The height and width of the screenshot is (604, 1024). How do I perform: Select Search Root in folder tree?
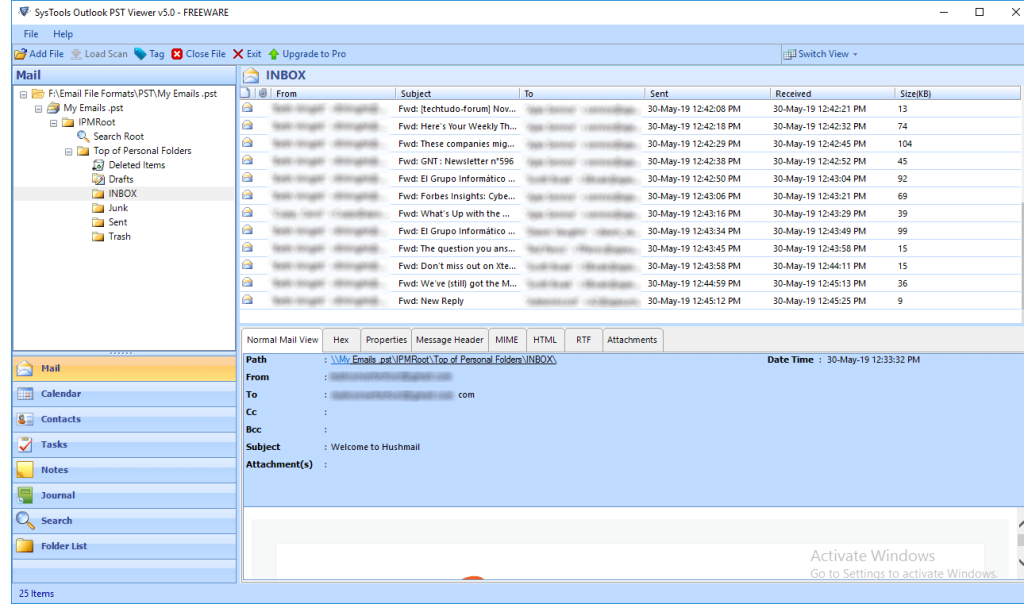point(110,136)
